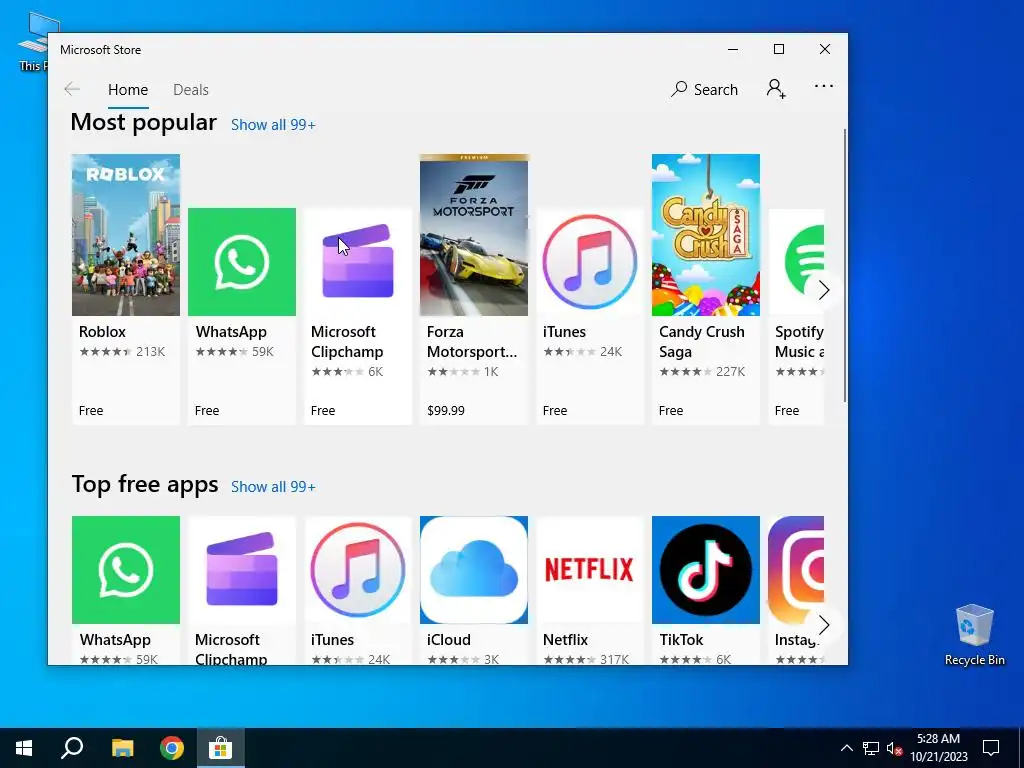Open the Forza Motorsport cover image
The height and width of the screenshot is (768, 1024).
click(473, 235)
